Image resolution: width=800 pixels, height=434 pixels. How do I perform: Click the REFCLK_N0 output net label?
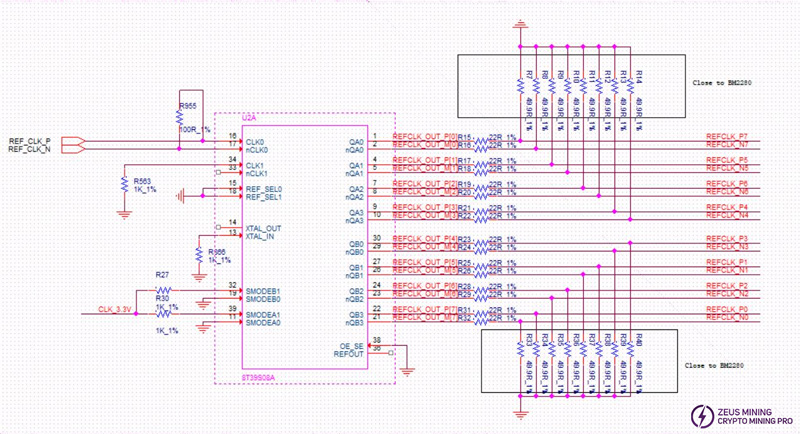pyautogui.click(x=727, y=318)
